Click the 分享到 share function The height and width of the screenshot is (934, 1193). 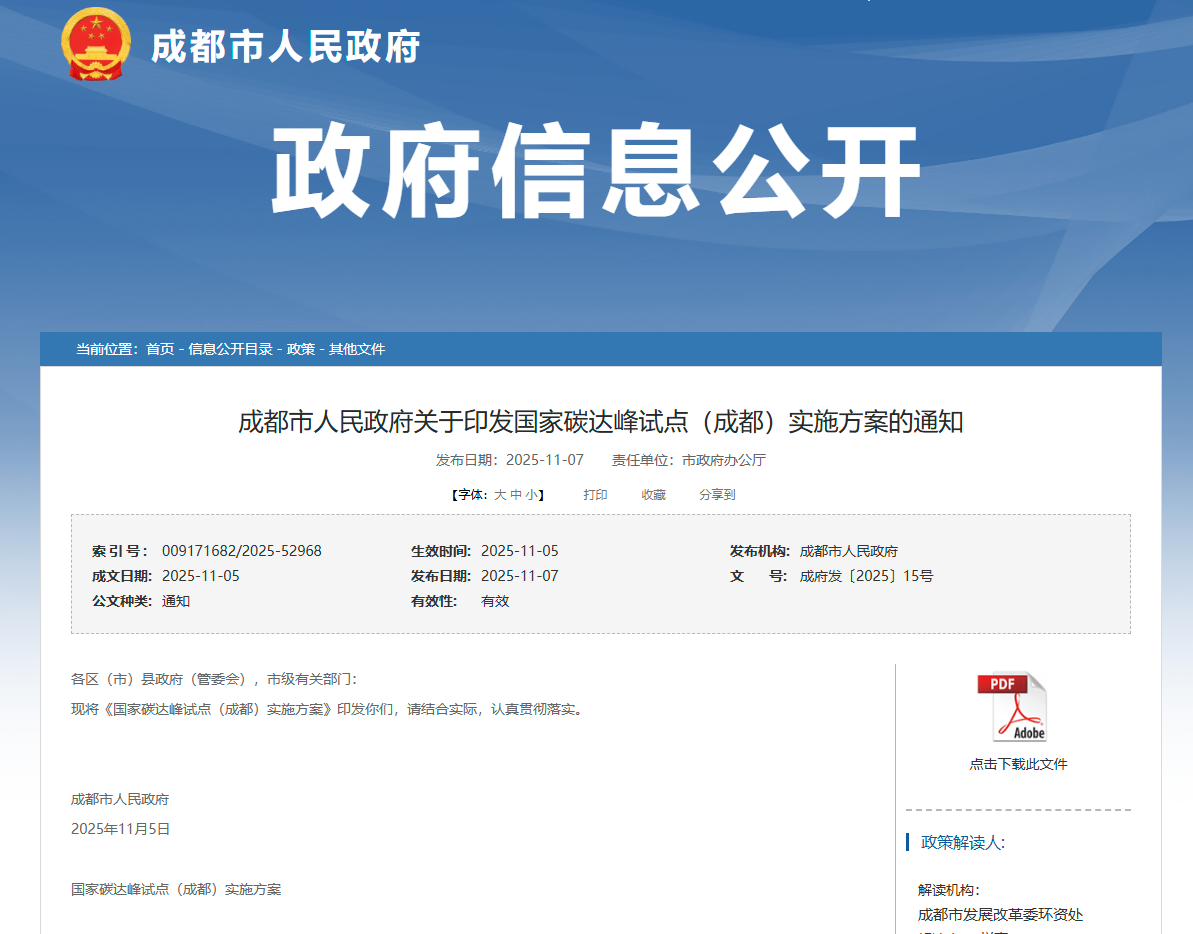tap(716, 494)
